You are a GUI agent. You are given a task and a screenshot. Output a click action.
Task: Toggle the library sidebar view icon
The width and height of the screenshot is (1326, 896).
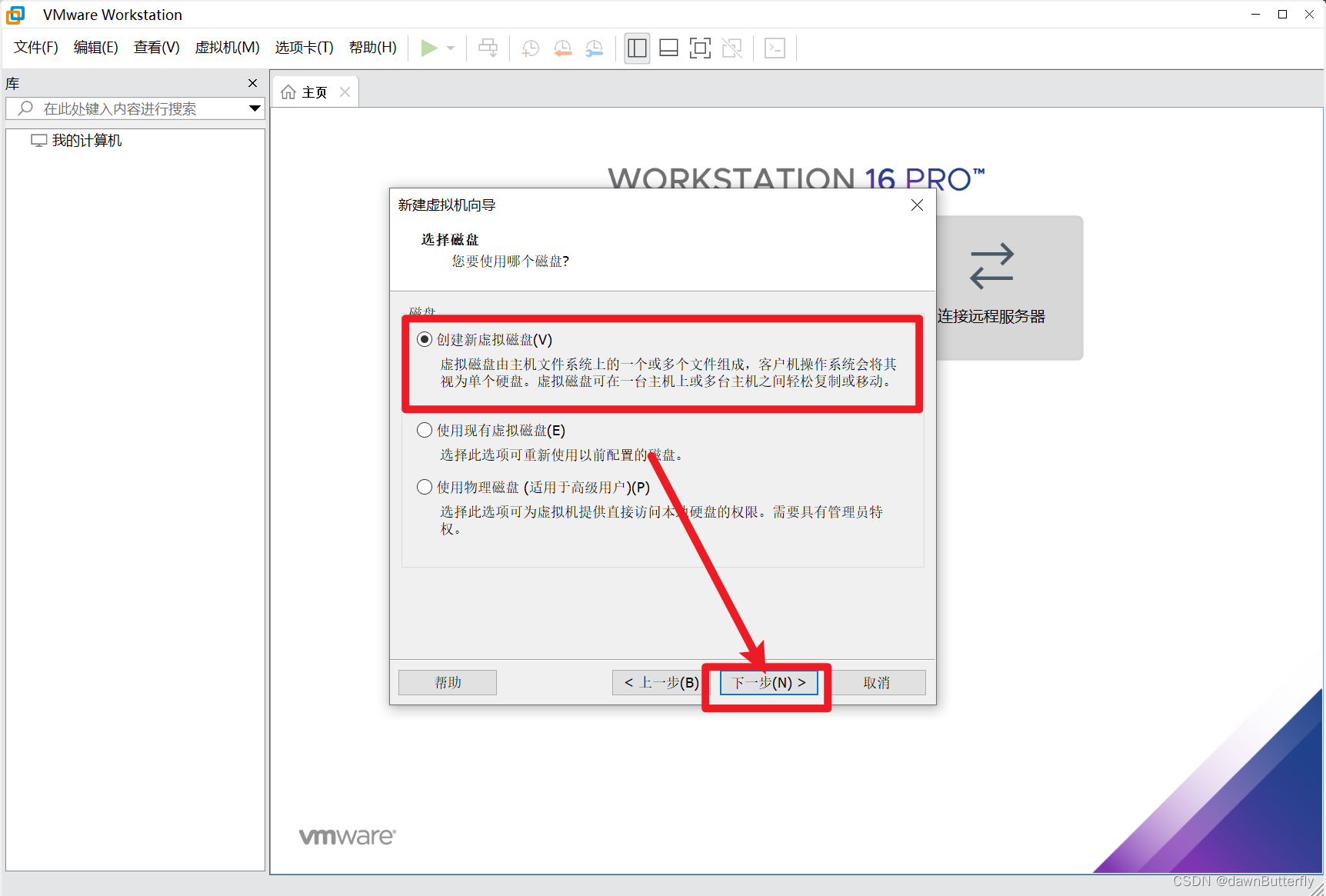pyautogui.click(x=637, y=48)
